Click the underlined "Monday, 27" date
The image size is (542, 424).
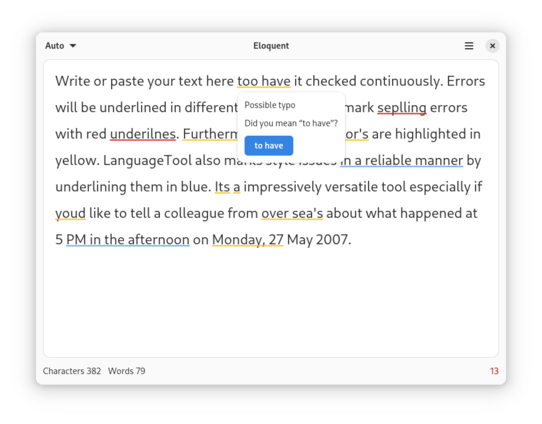coord(247,239)
